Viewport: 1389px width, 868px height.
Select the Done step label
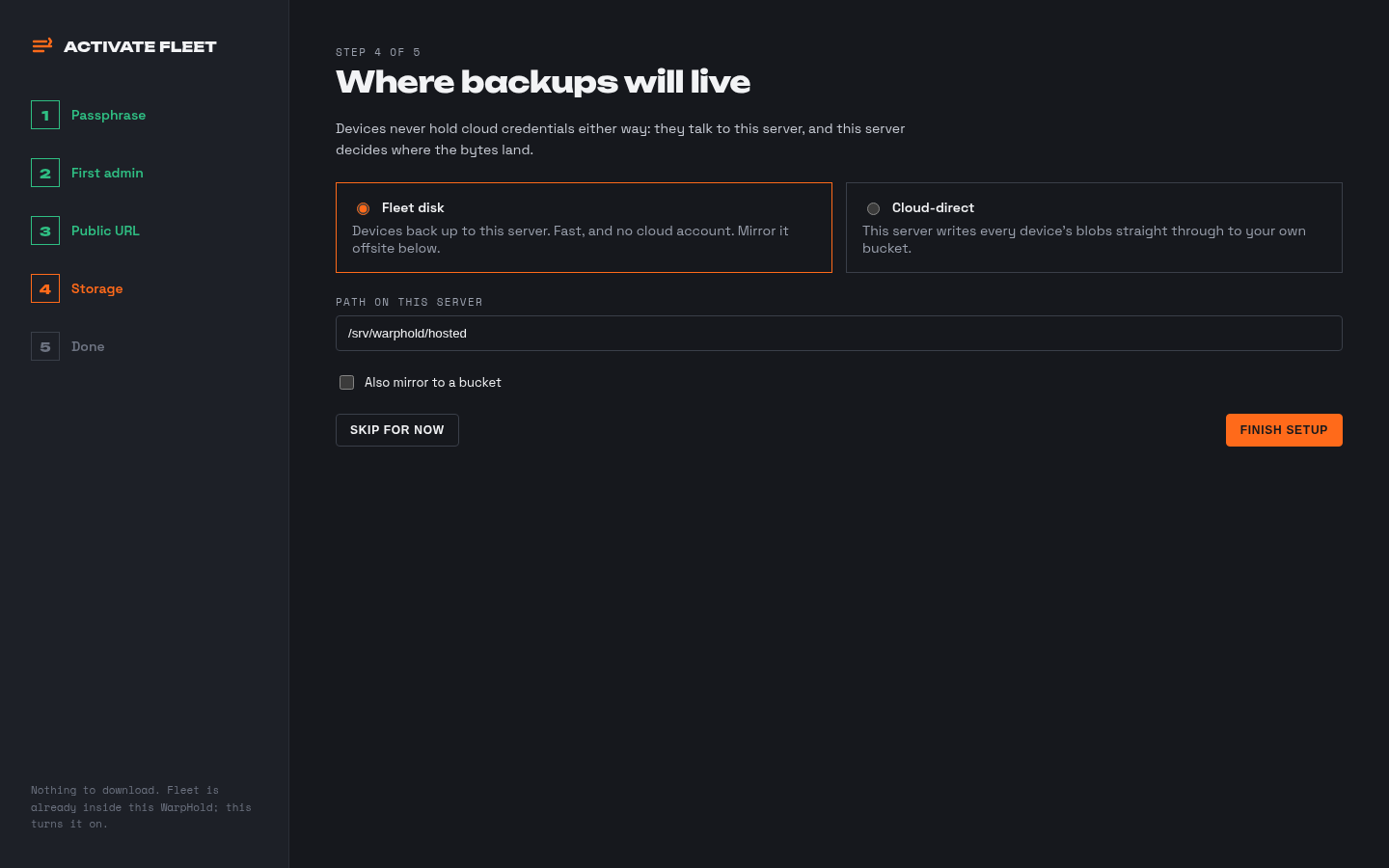coord(88,346)
